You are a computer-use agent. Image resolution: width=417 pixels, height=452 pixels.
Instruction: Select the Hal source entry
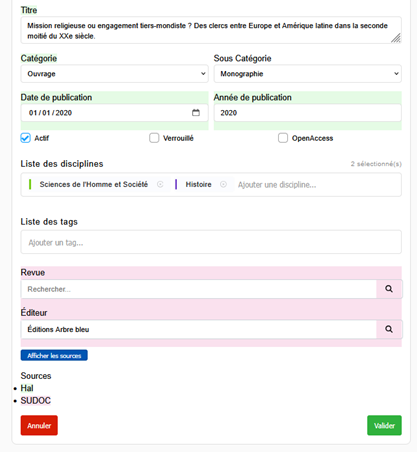coord(27,388)
